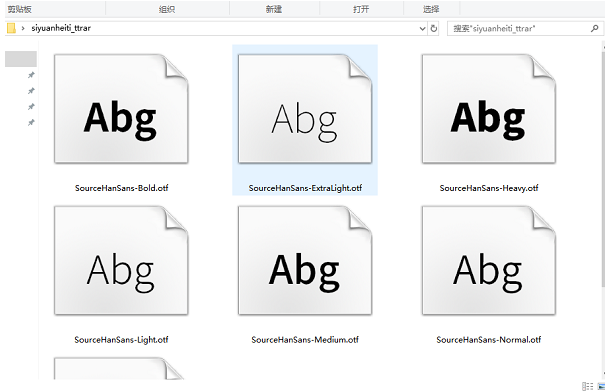Click the 组织 ribbon group label
This screenshot has width=614, height=392.
(167, 9)
